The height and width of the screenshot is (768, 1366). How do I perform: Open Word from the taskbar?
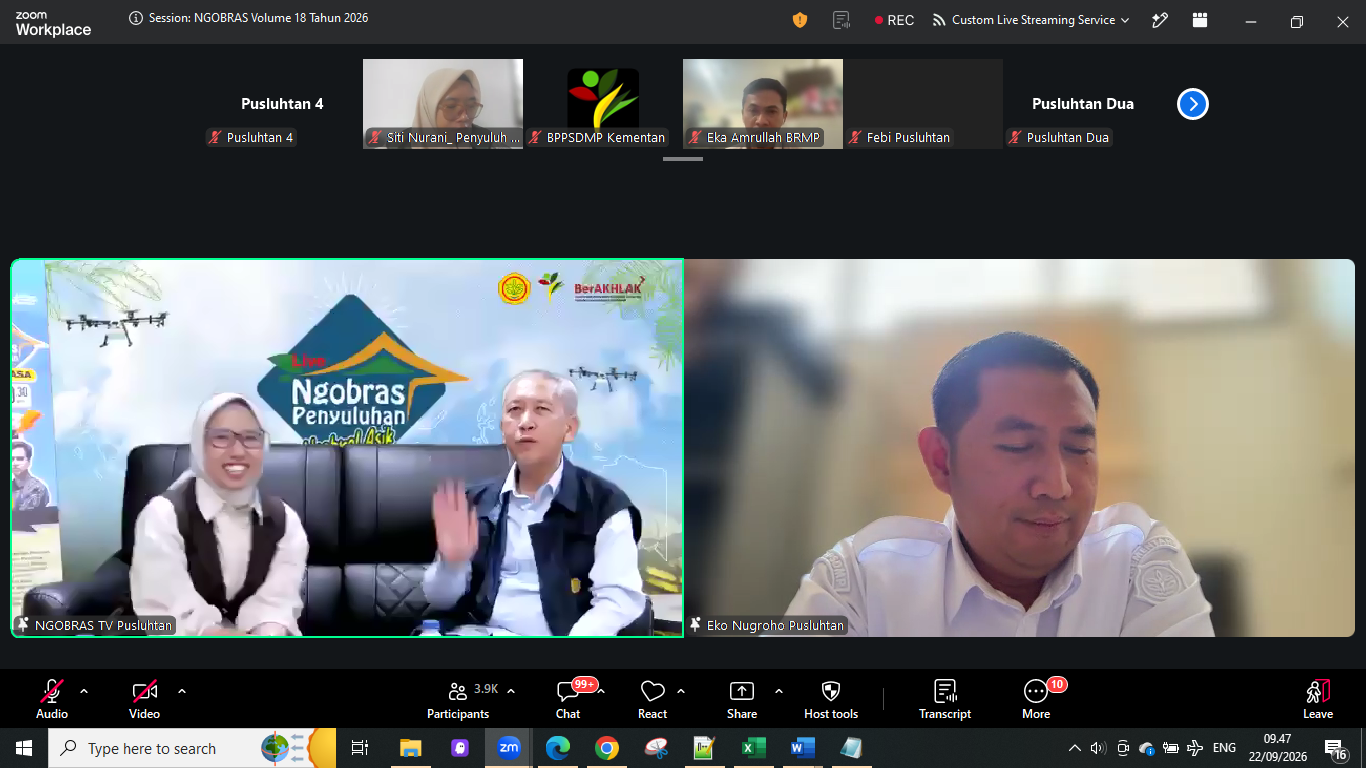click(x=802, y=748)
